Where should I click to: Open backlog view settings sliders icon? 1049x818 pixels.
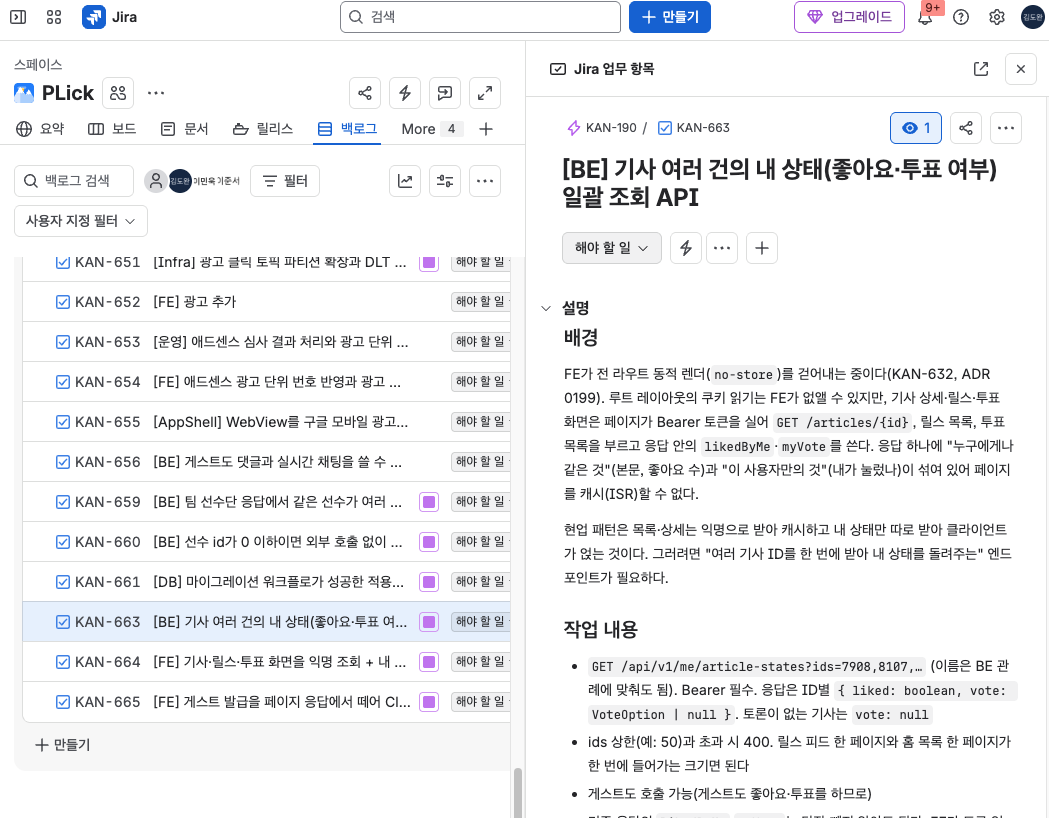[445, 181]
